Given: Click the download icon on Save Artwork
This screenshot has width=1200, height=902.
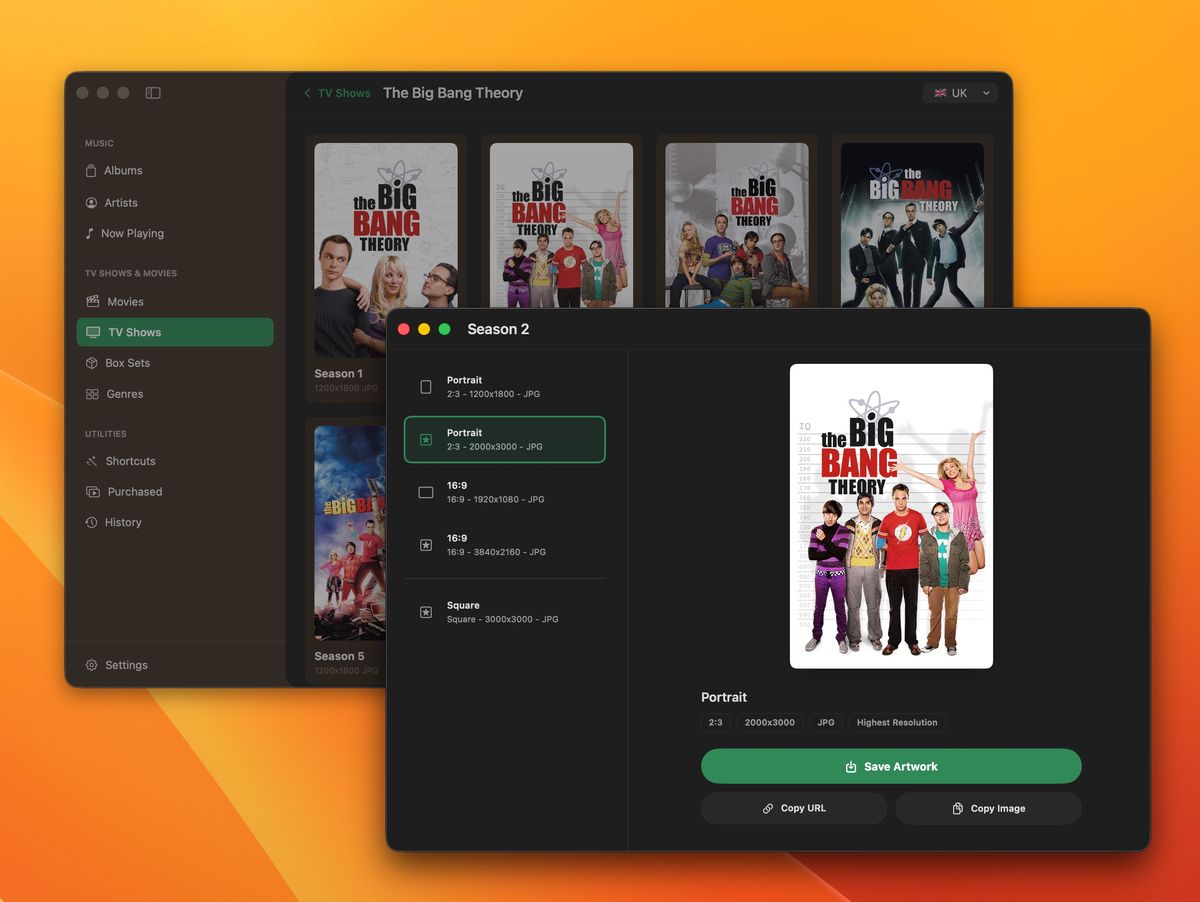Looking at the screenshot, I should [x=851, y=767].
